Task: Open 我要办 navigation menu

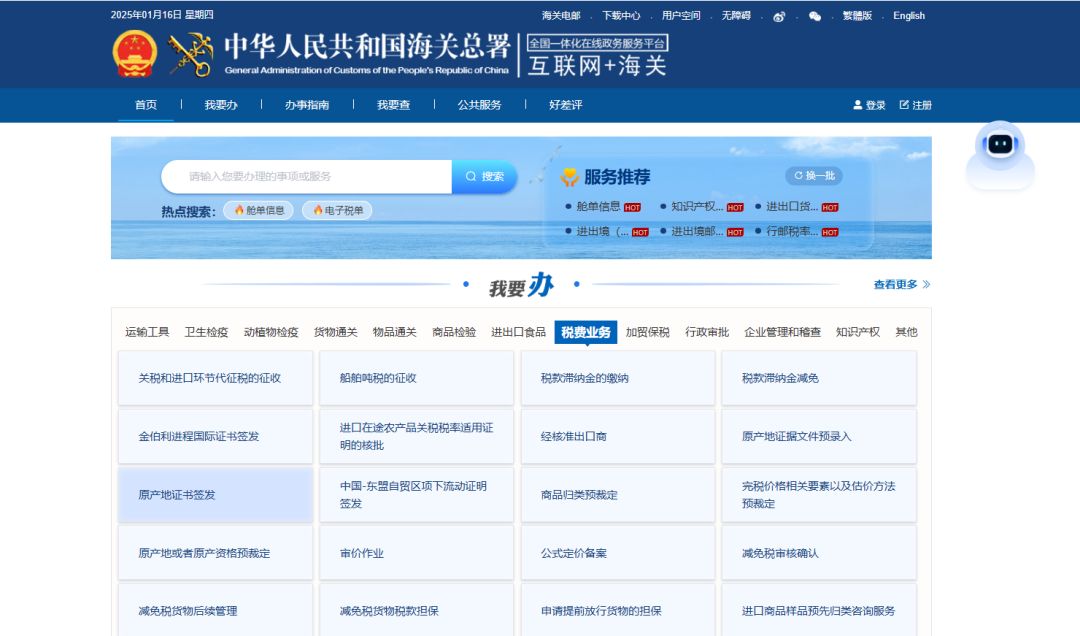Action: (x=221, y=105)
